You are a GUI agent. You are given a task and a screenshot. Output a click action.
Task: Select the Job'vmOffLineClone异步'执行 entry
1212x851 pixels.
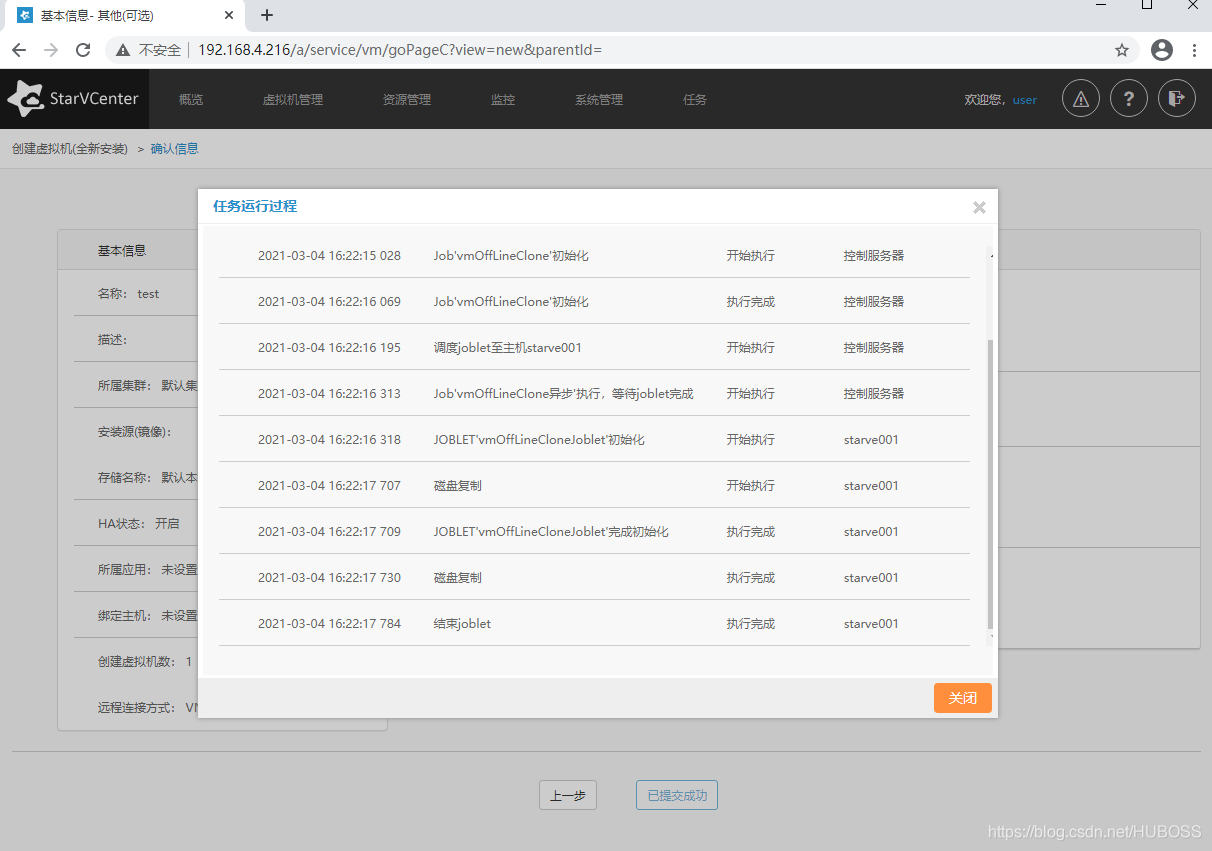(x=563, y=394)
